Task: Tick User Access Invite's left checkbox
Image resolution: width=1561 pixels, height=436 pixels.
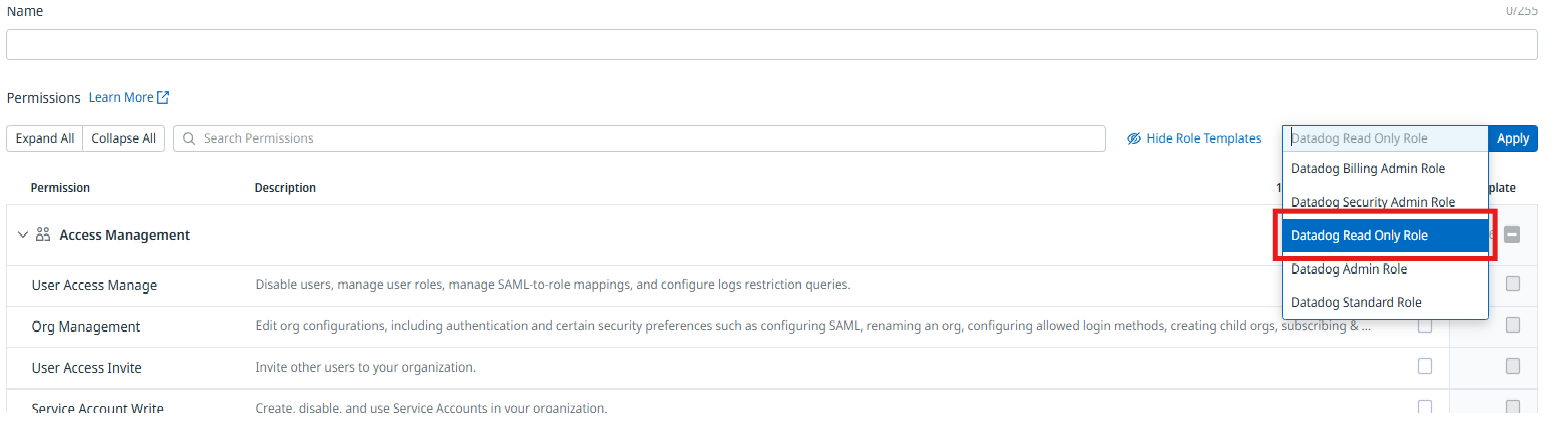Action: [1425, 367]
